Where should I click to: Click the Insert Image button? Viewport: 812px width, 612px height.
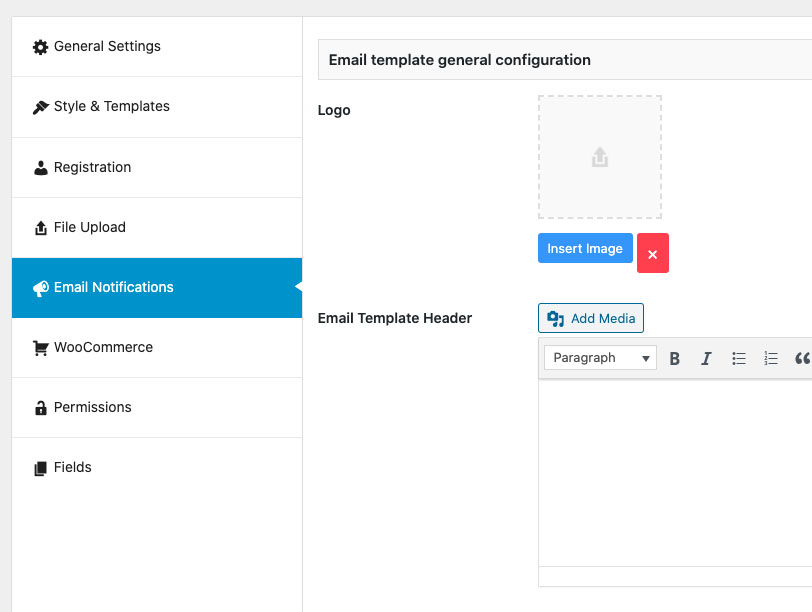(x=585, y=248)
